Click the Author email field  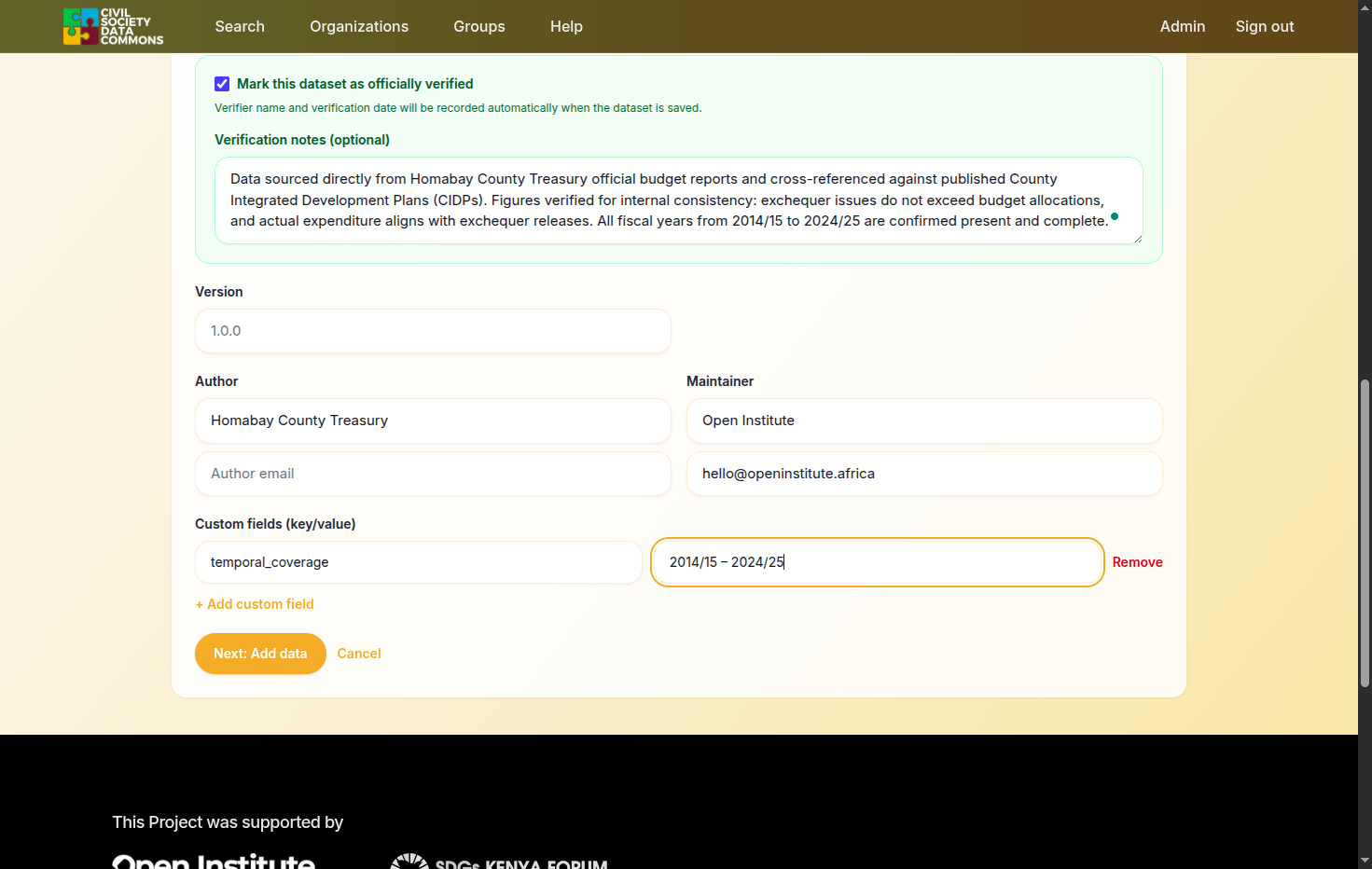(x=433, y=474)
